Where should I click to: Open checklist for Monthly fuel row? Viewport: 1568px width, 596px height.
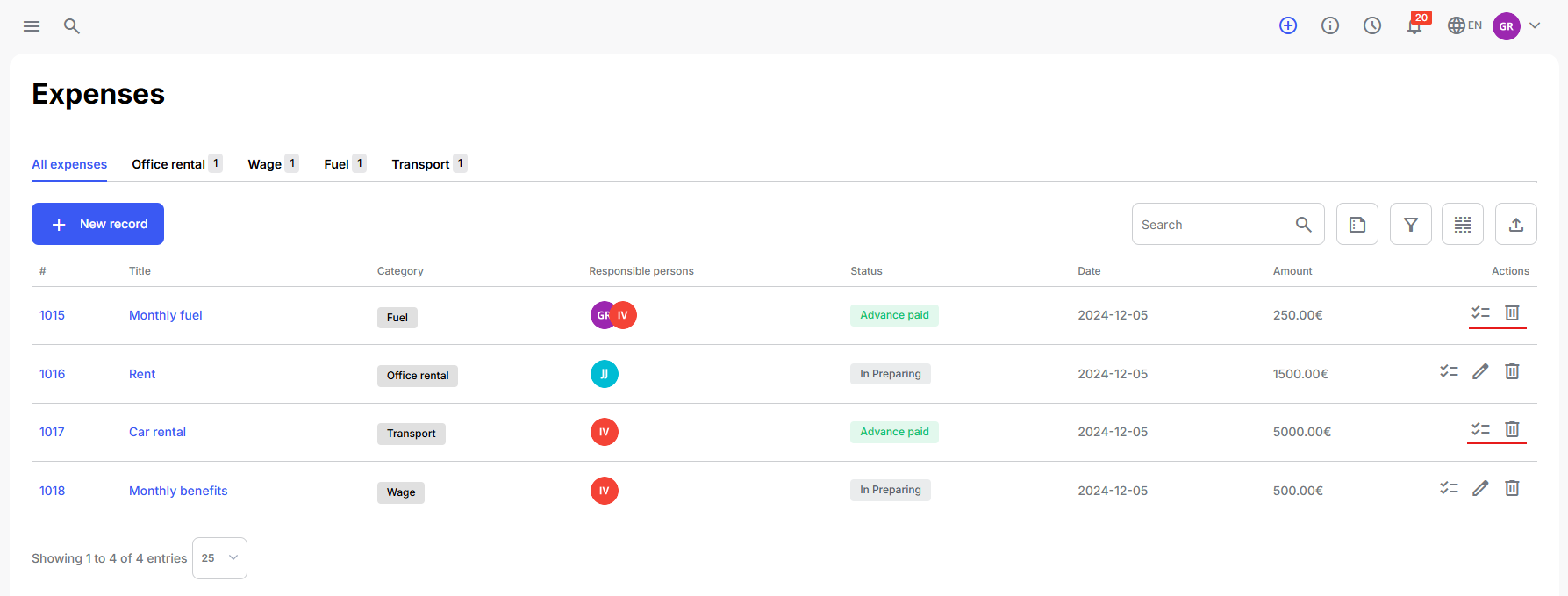click(1481, 312)
